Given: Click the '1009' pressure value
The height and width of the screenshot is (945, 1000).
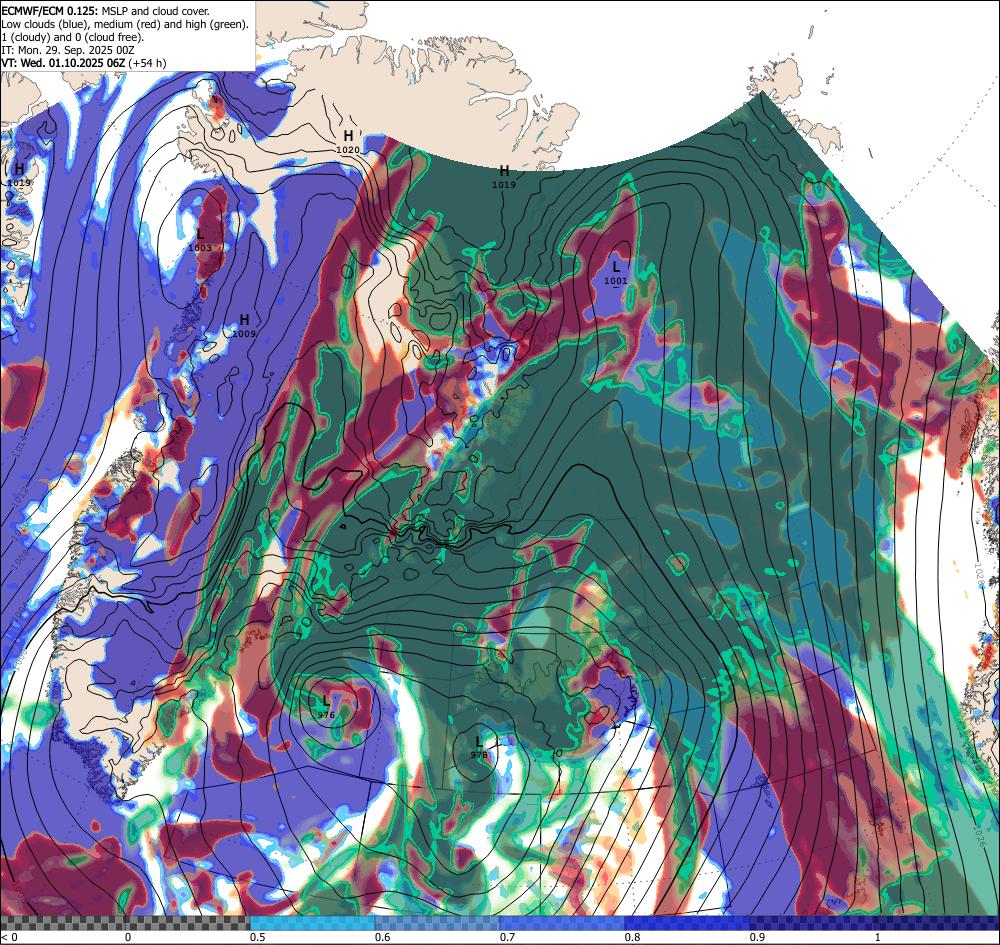Looking at the screenshot, I should coord(244,333).
